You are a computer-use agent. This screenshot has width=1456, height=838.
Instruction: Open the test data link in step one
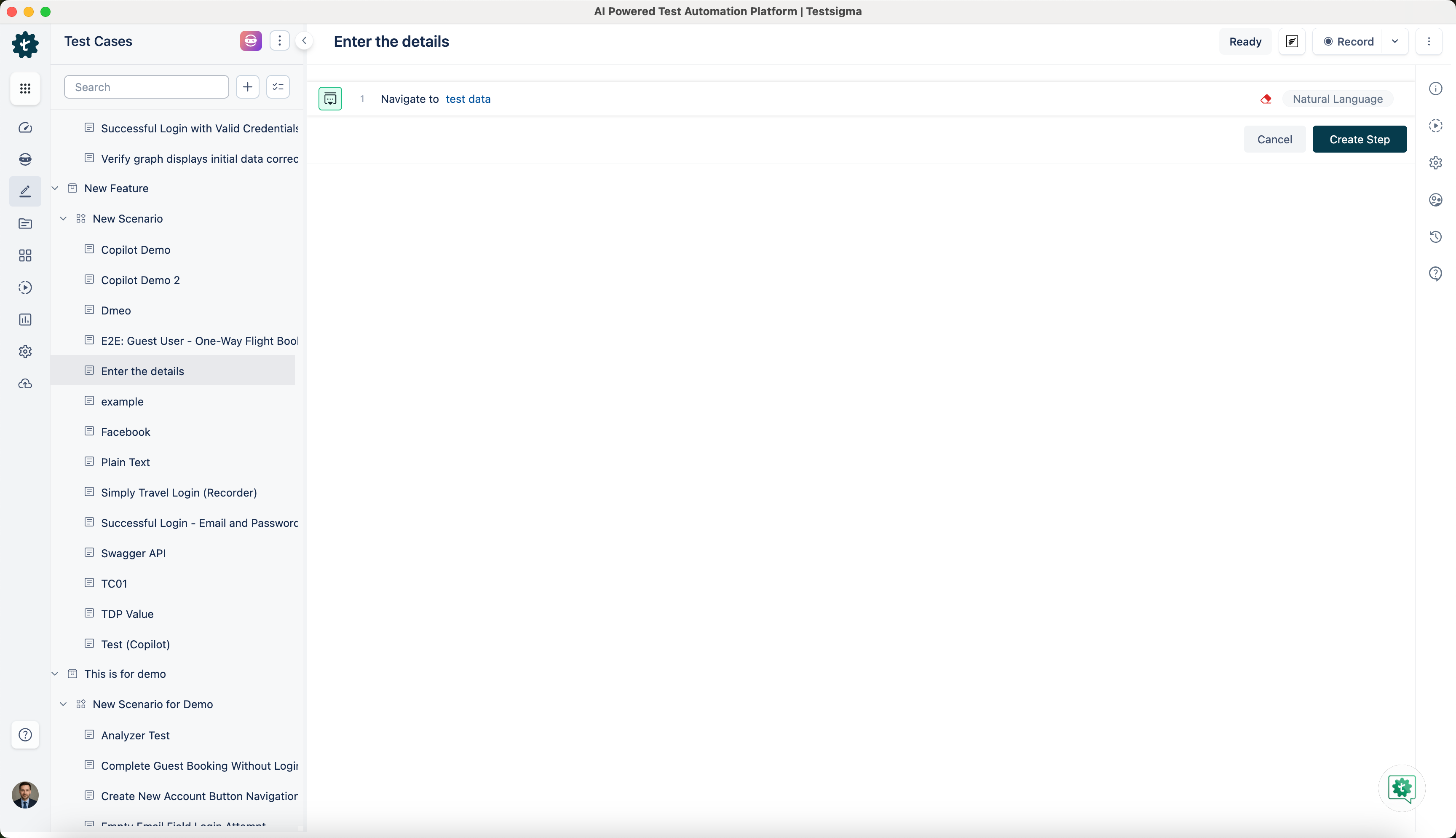pyautogui.click(x=468, y=98)
